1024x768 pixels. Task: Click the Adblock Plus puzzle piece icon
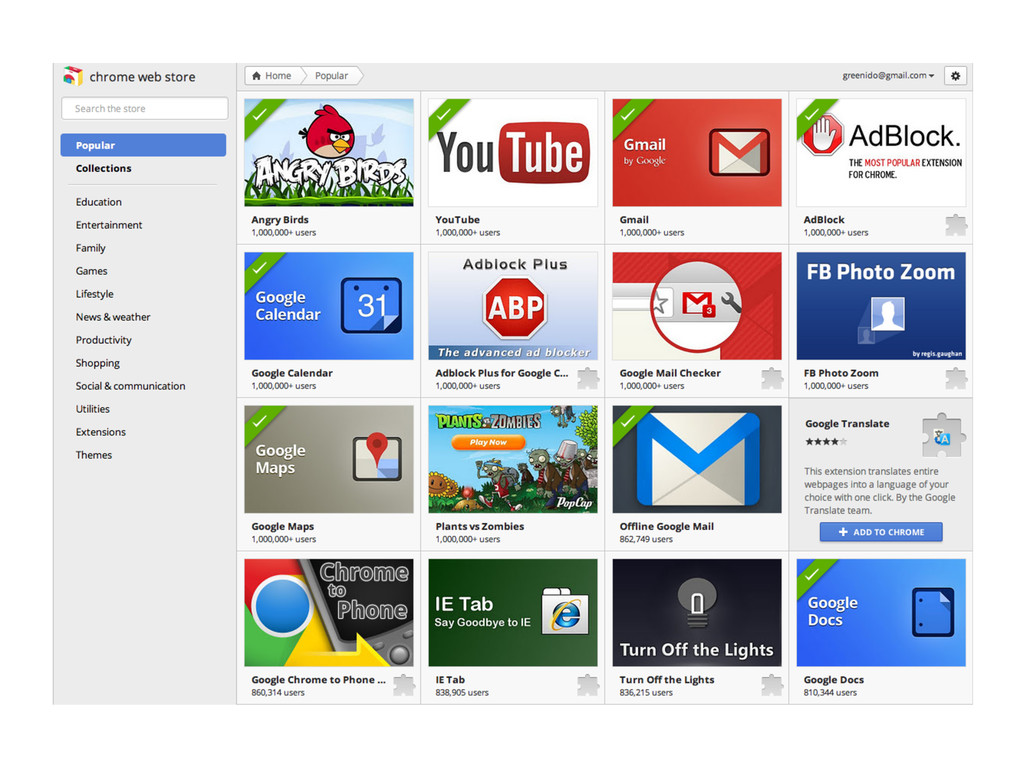coord(588,379)
